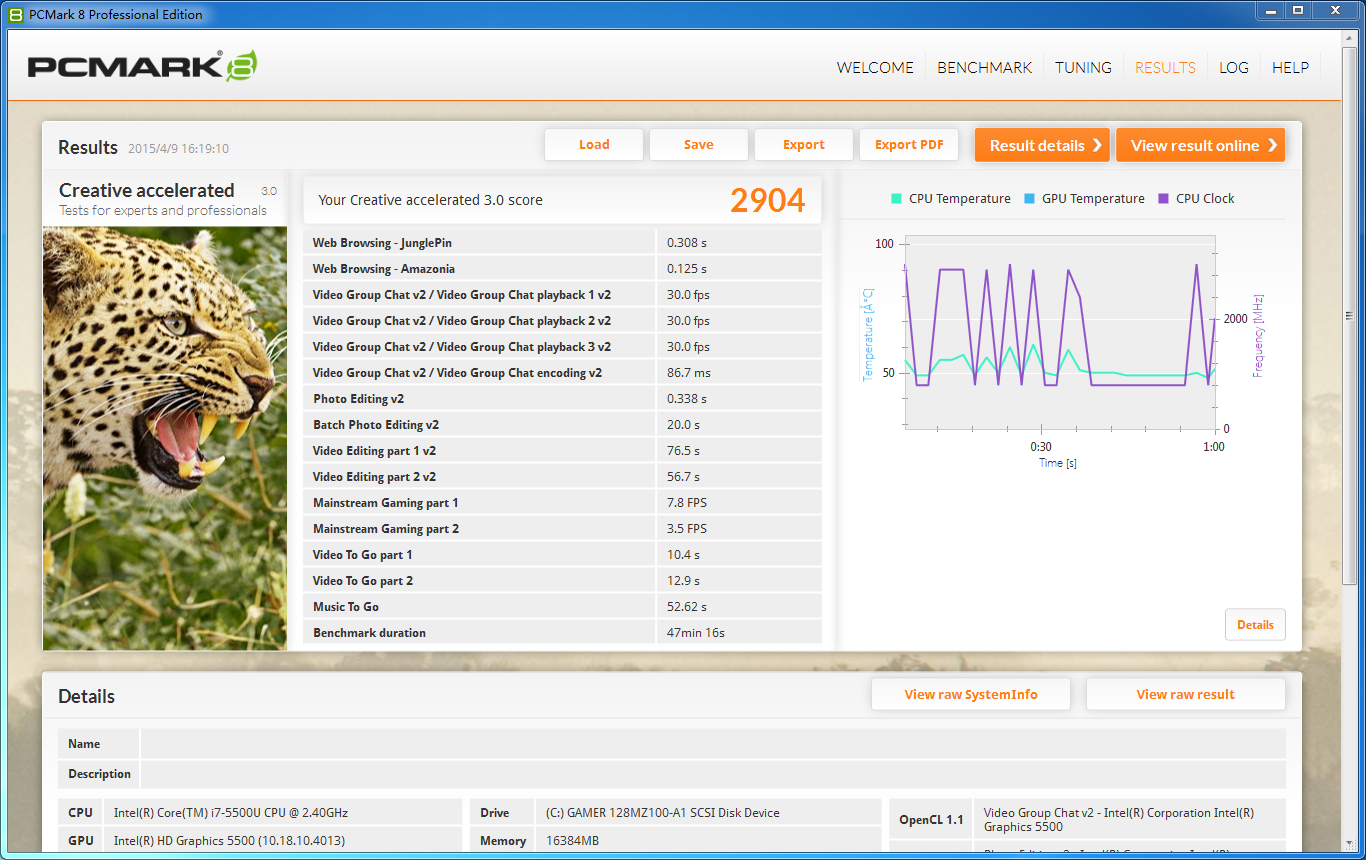Click the Load button
The height and width of the screenshot is (860, 1366).
594,145
